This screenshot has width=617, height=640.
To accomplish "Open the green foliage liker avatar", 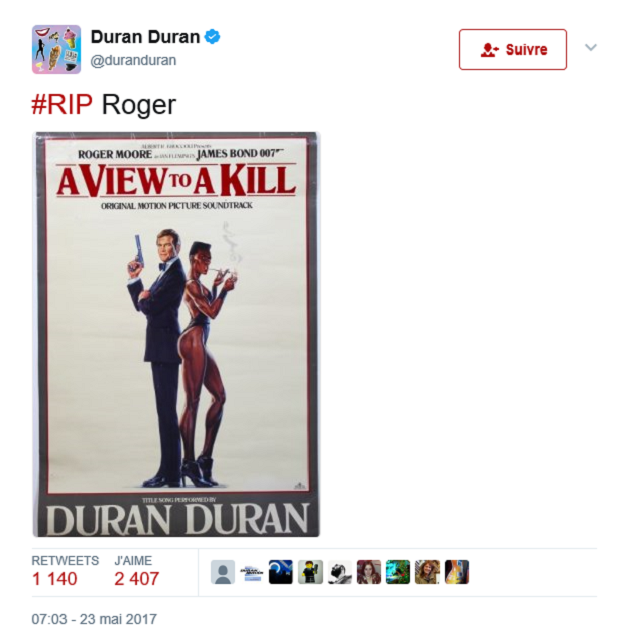I will [x=398, y=572].
